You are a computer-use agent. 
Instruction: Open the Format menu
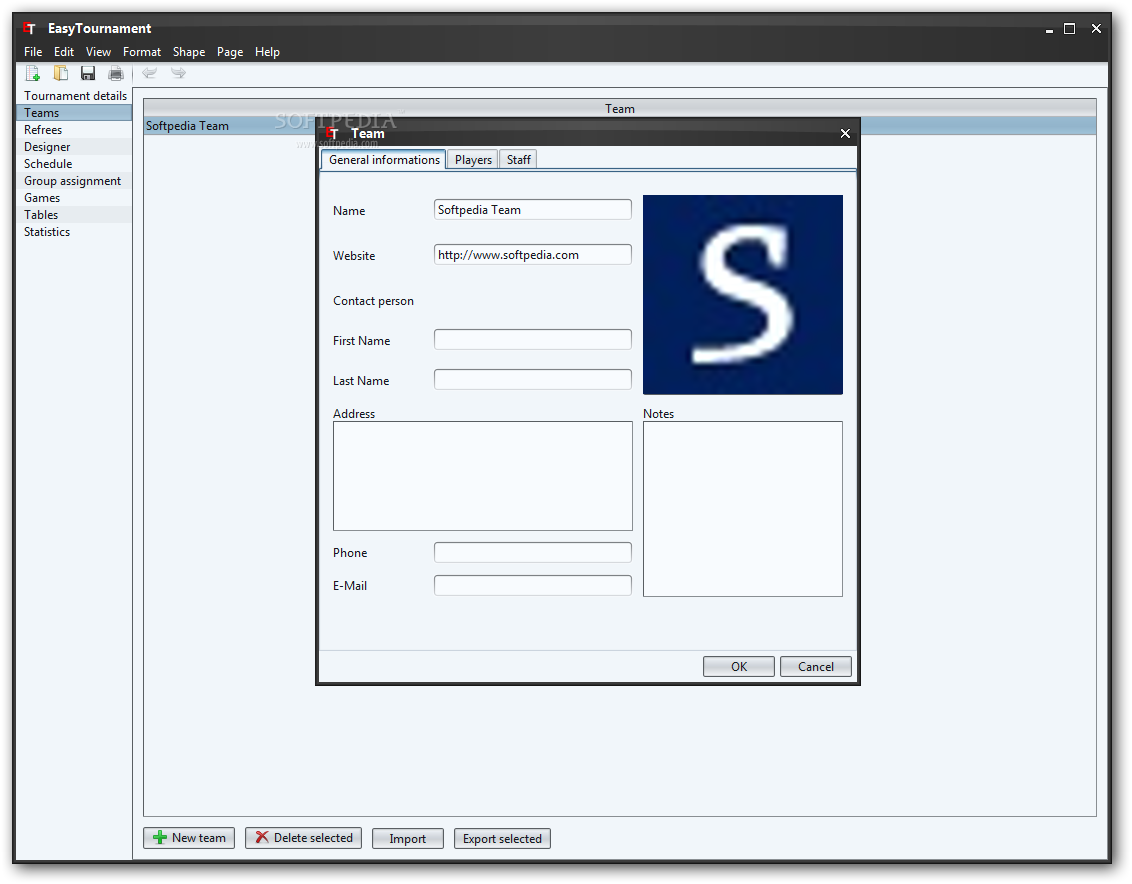(142, 52)
